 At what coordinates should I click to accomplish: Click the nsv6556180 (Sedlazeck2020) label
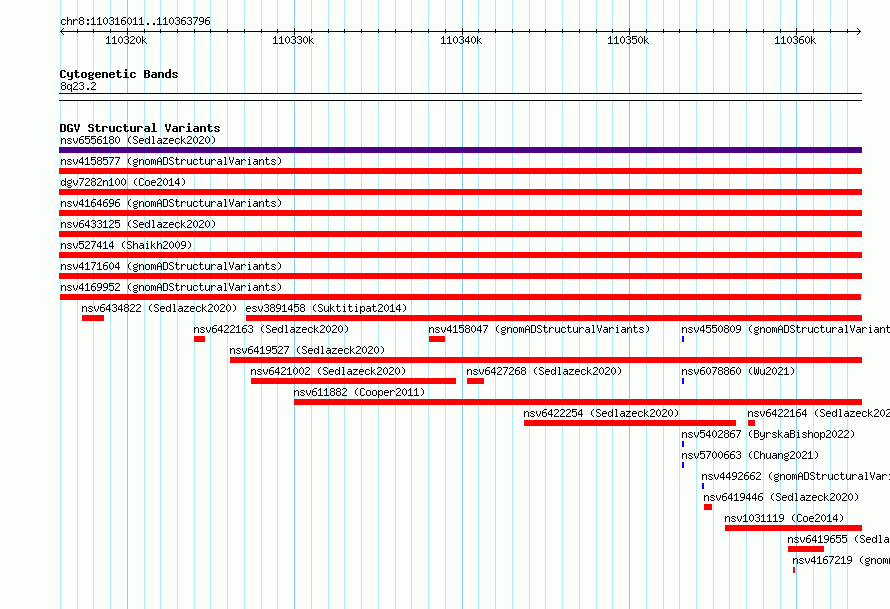click(138, 140)
